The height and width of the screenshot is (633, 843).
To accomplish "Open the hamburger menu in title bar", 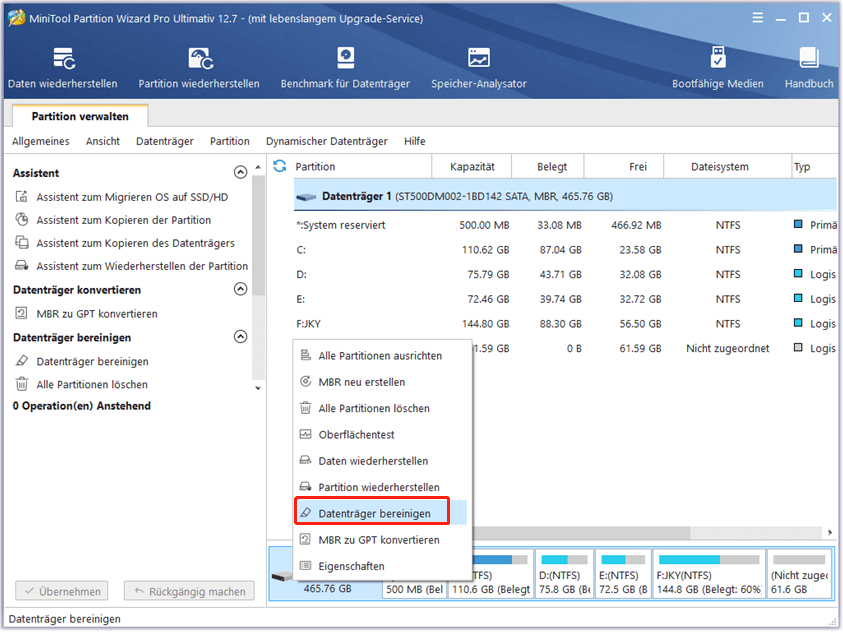I will (758, 18).
